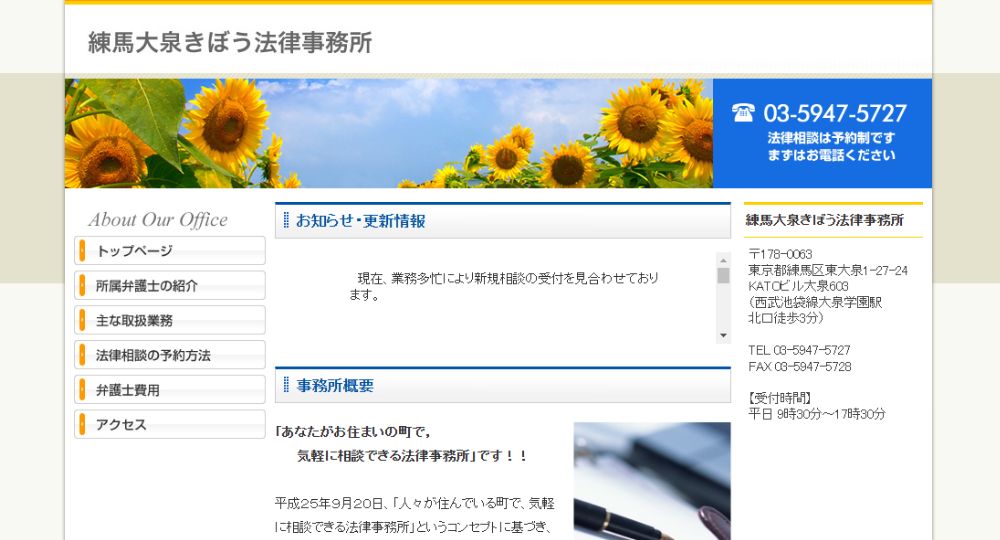Click the fountain pen photo
This screenshot has height=540, width=1000.
coord(651,481)
